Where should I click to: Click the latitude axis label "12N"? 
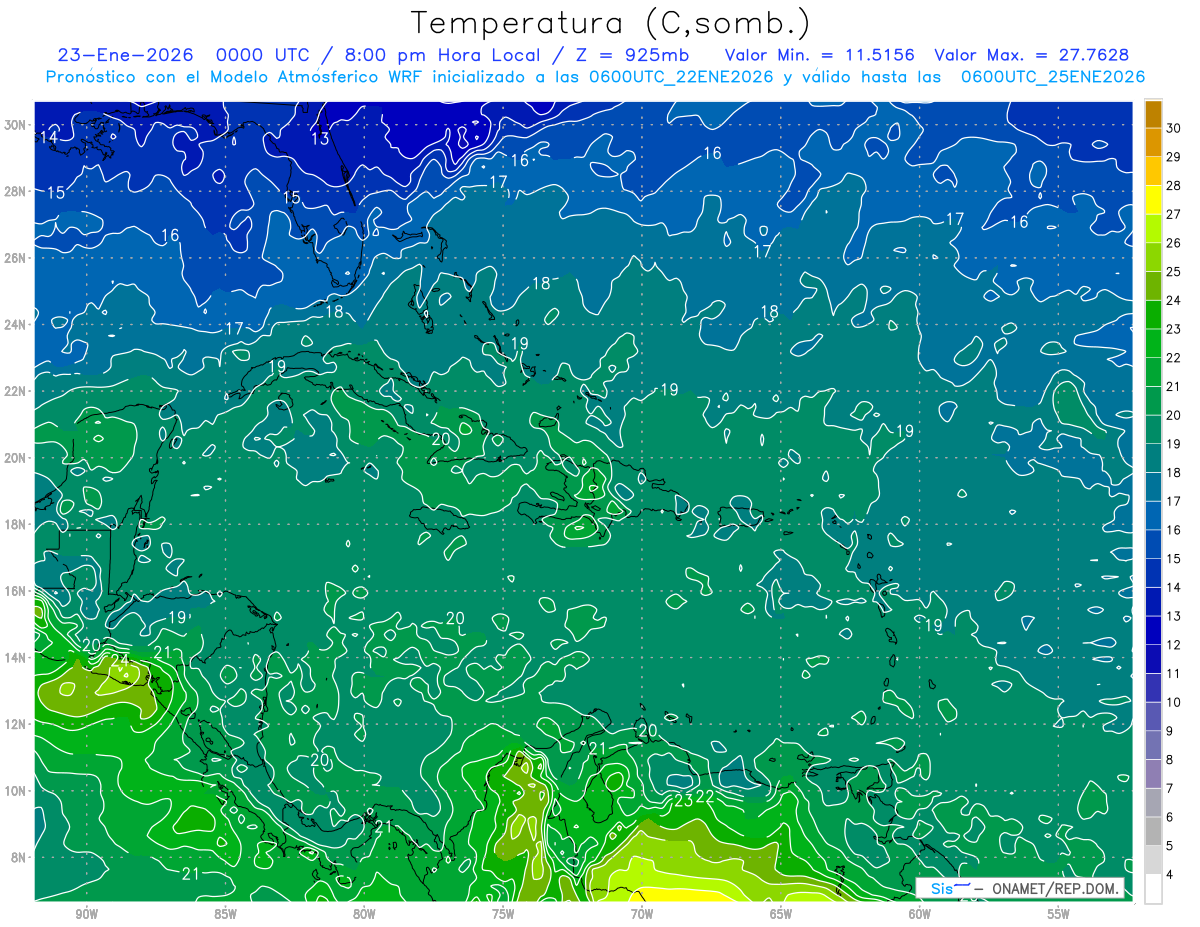pos(17,724)
